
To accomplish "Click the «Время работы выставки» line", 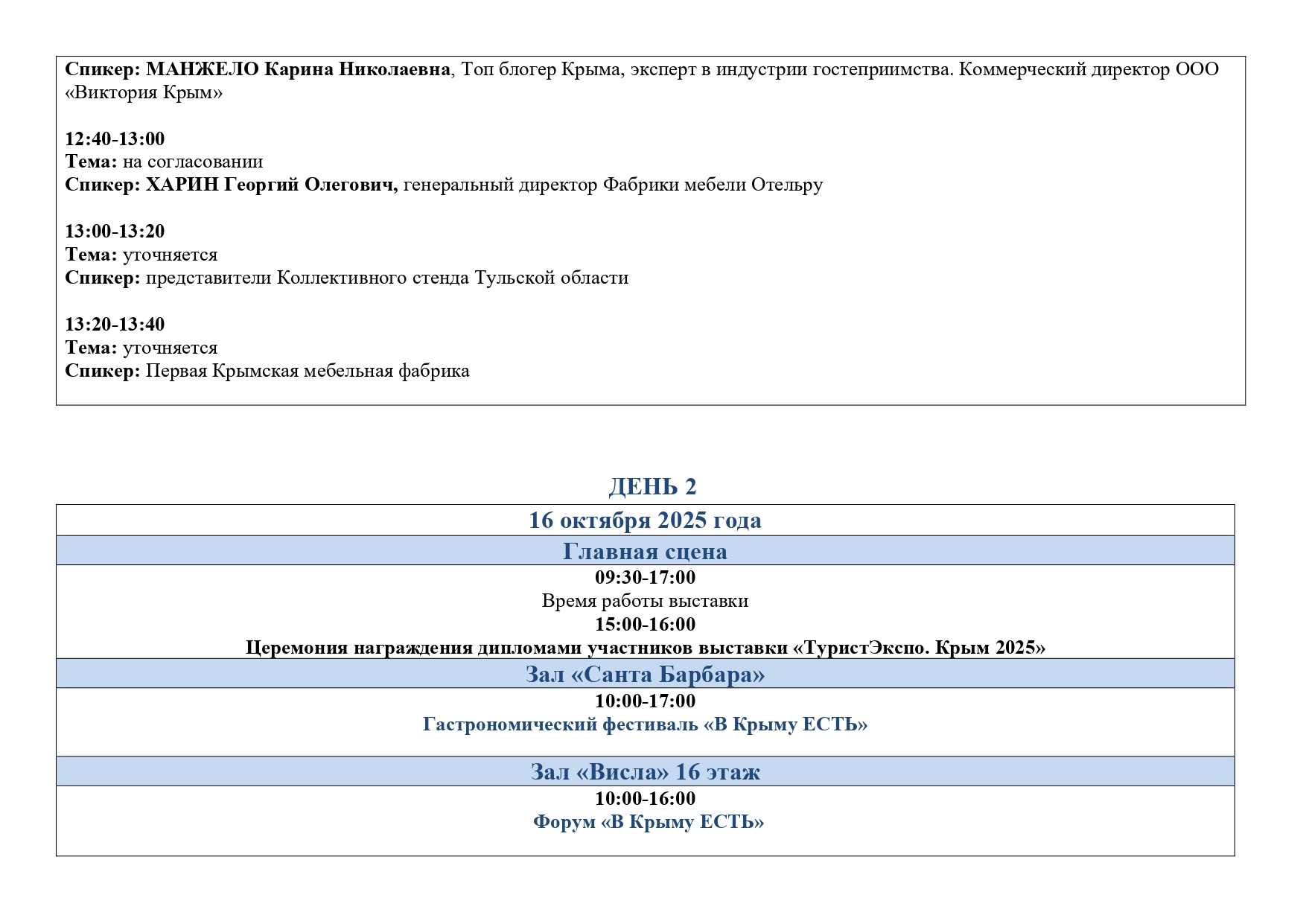I will pyautogui.click(x=645, y=601).
